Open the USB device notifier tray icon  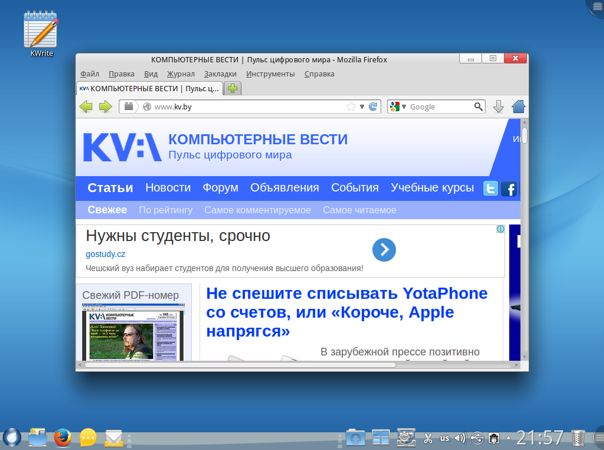click(x=477, y=438)
